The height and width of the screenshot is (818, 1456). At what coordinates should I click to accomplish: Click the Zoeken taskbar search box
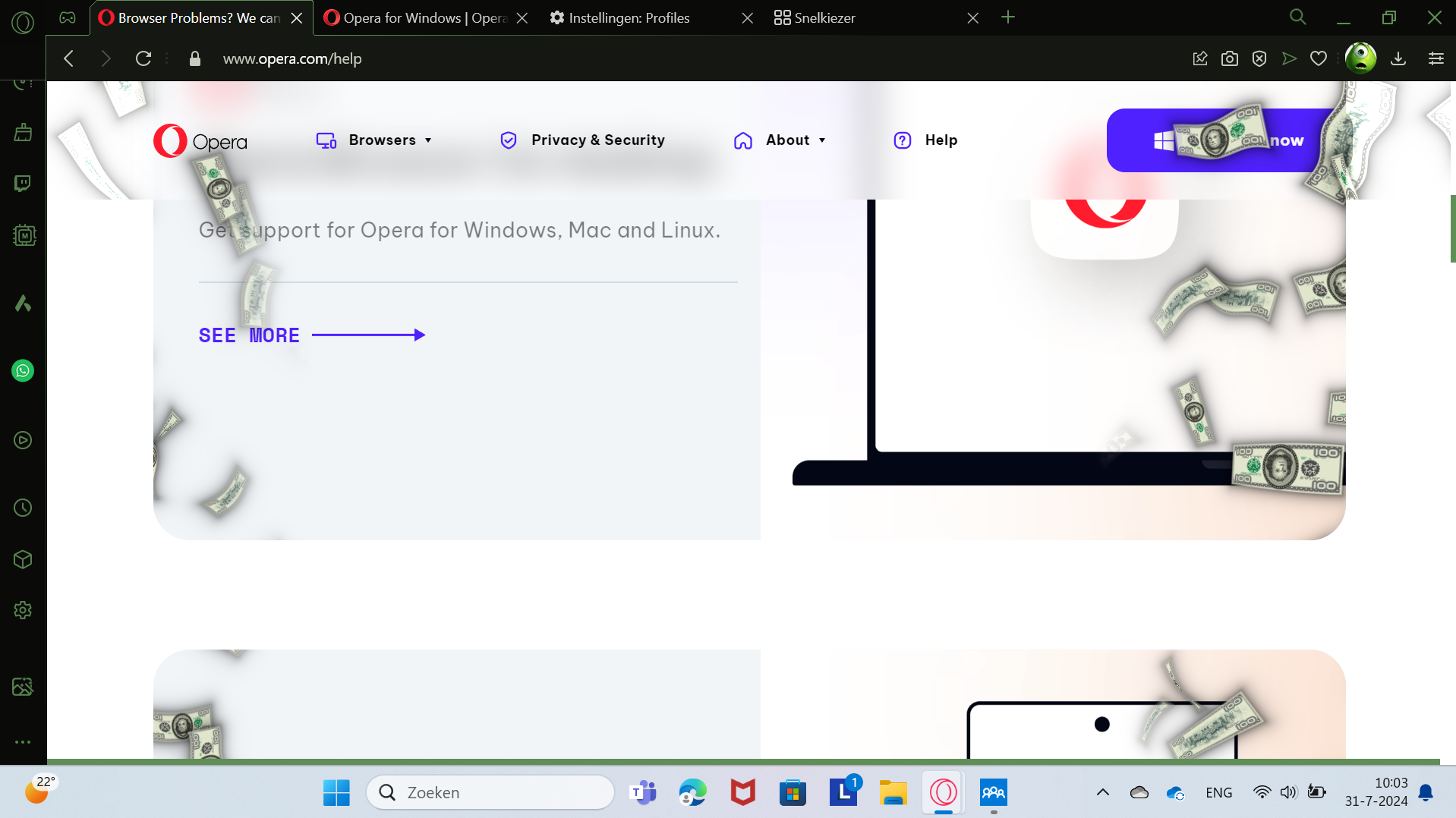point(490,792)
